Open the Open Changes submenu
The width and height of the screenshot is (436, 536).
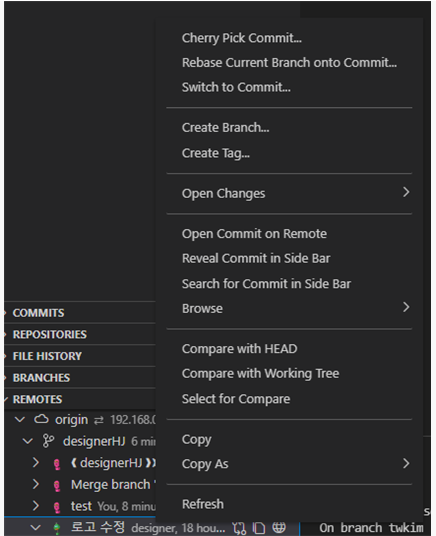(x=289, y=193)
